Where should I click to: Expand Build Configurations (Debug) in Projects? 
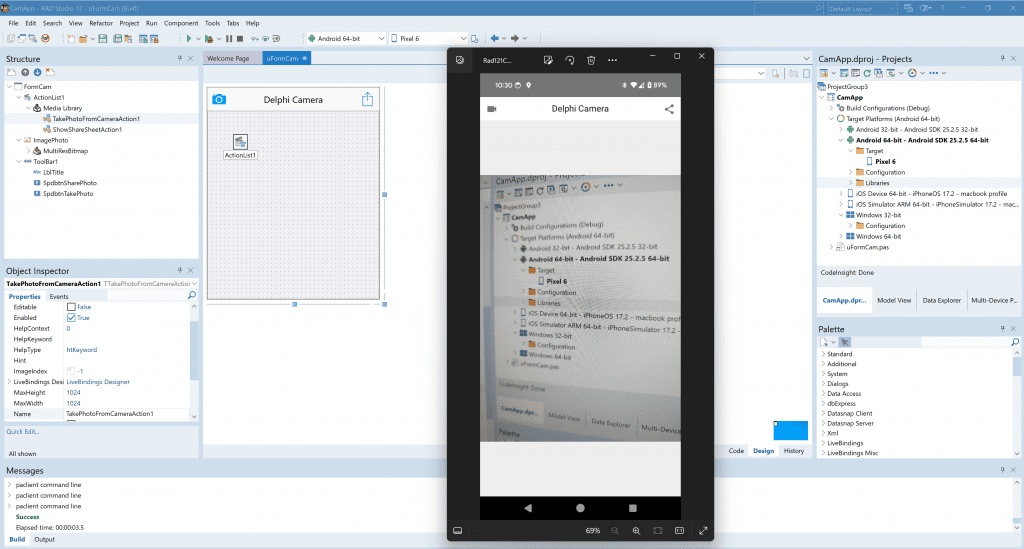[x=831, y=108]
